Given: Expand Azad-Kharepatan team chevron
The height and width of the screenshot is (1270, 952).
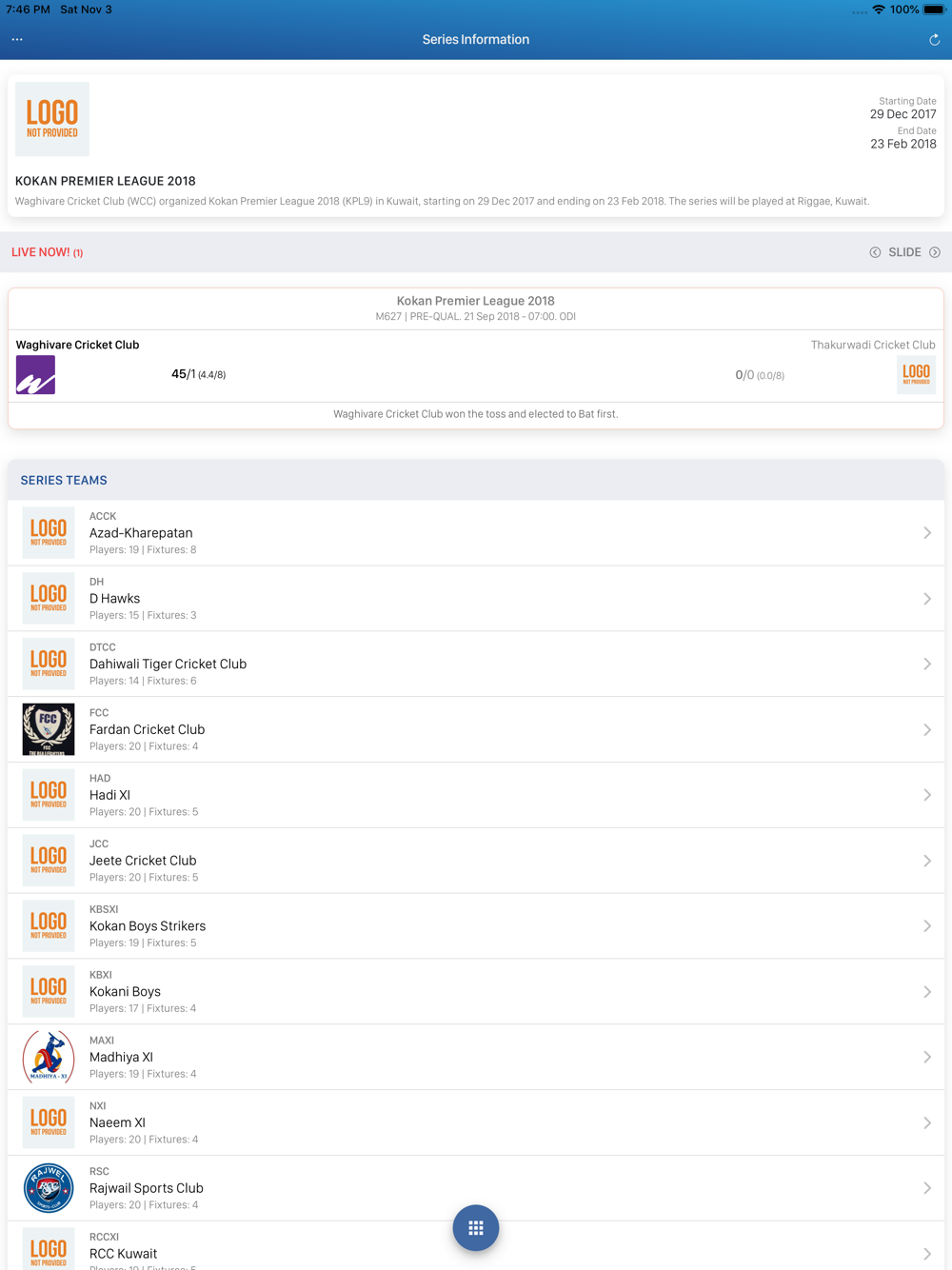Looking at the screenshot, I should pyautogui.click(x=926, y=533).
